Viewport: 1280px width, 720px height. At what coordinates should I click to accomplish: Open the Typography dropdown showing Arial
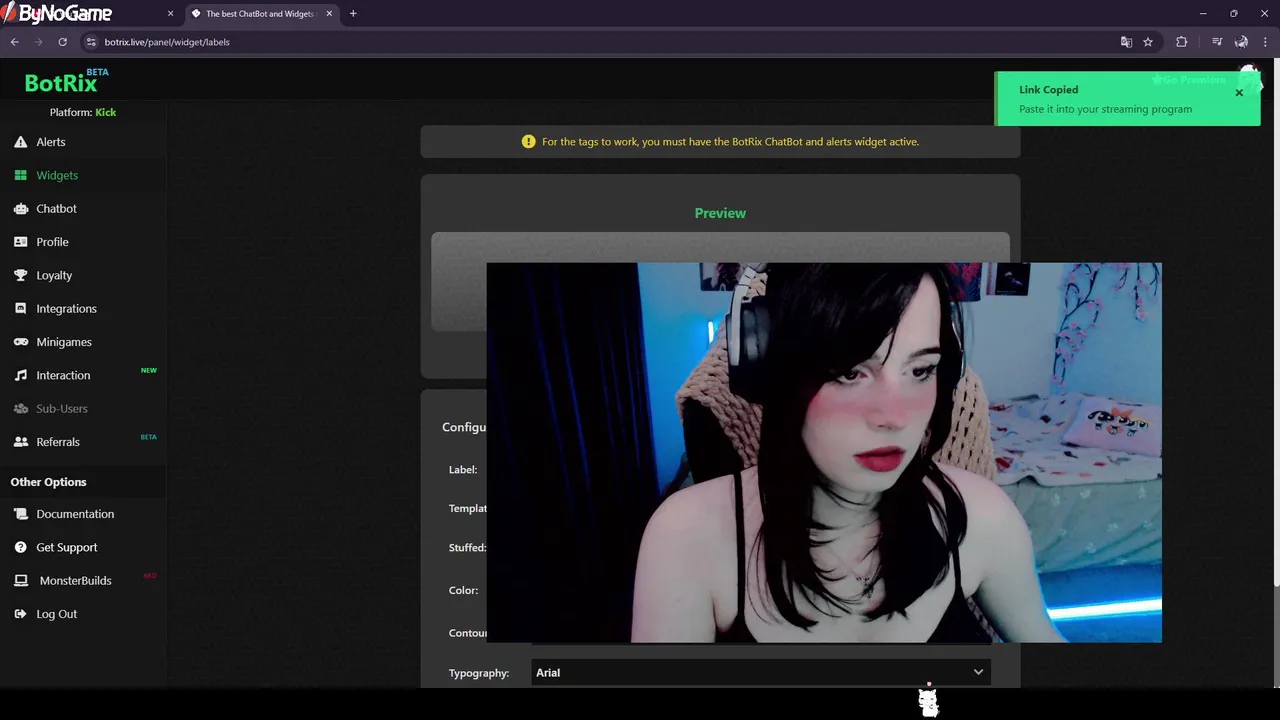760,673
